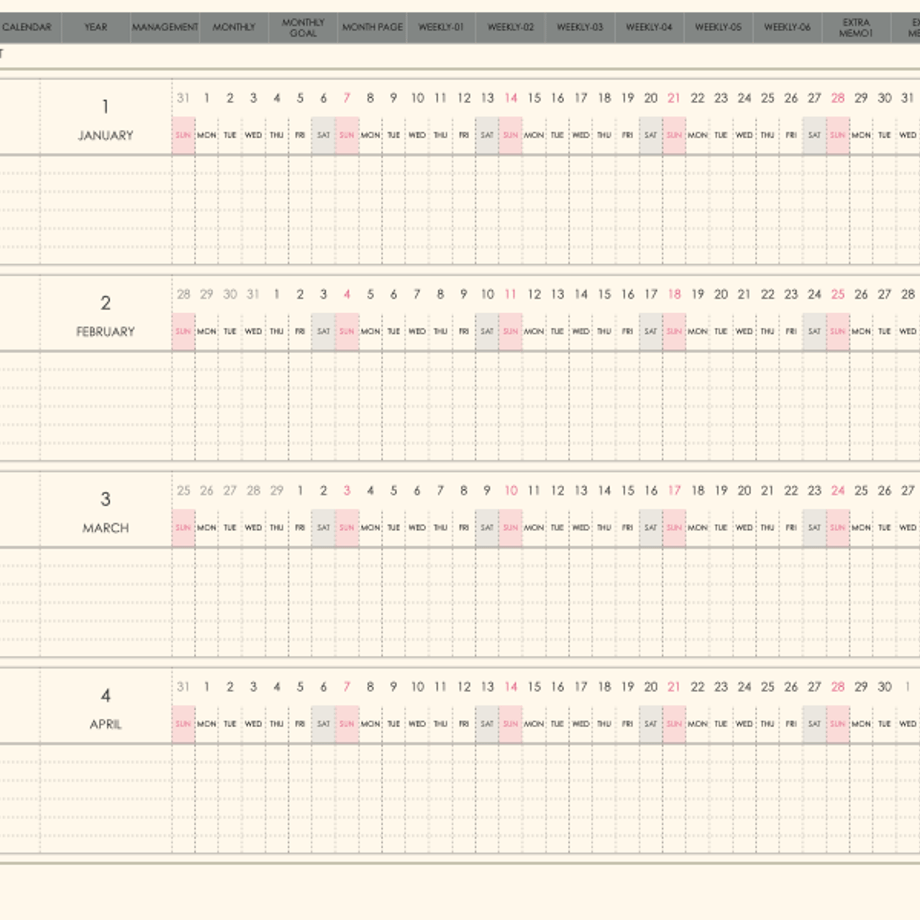
Task: Click grey date 29 in March row
Action: 276,491
